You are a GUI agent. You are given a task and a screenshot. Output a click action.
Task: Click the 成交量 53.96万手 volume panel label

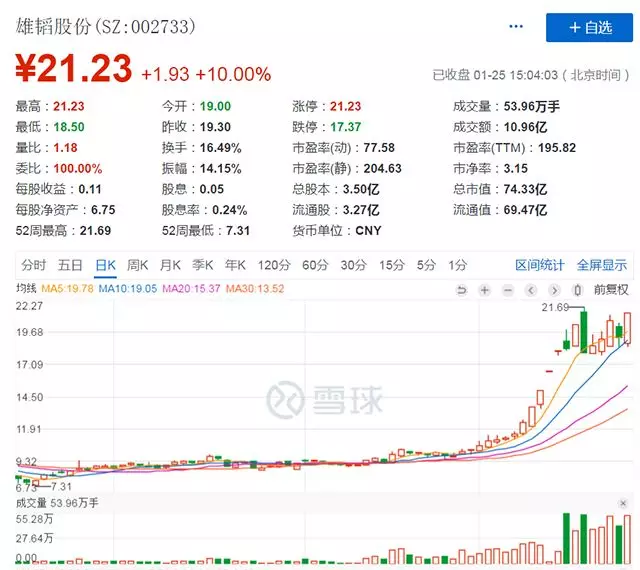(57, 503)
